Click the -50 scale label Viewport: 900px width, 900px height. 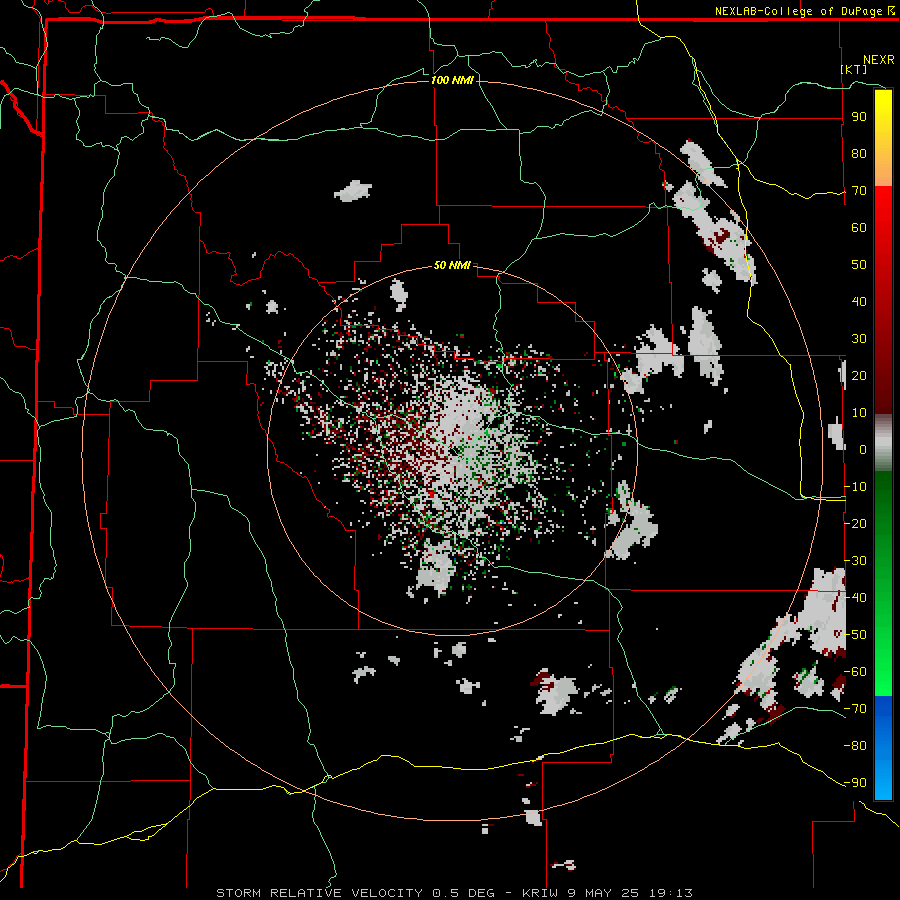coord(856,635)
